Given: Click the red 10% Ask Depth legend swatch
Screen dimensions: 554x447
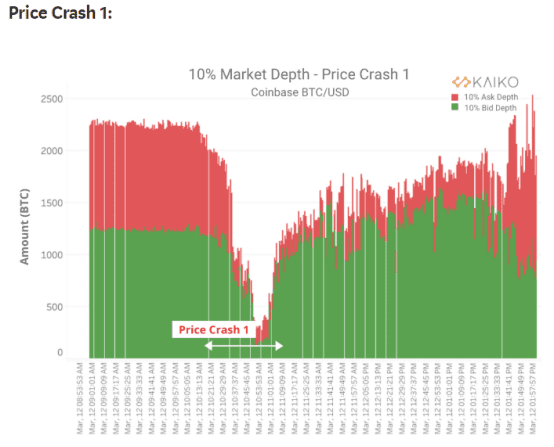Looking at the screenshot, I should click(455, 97).
